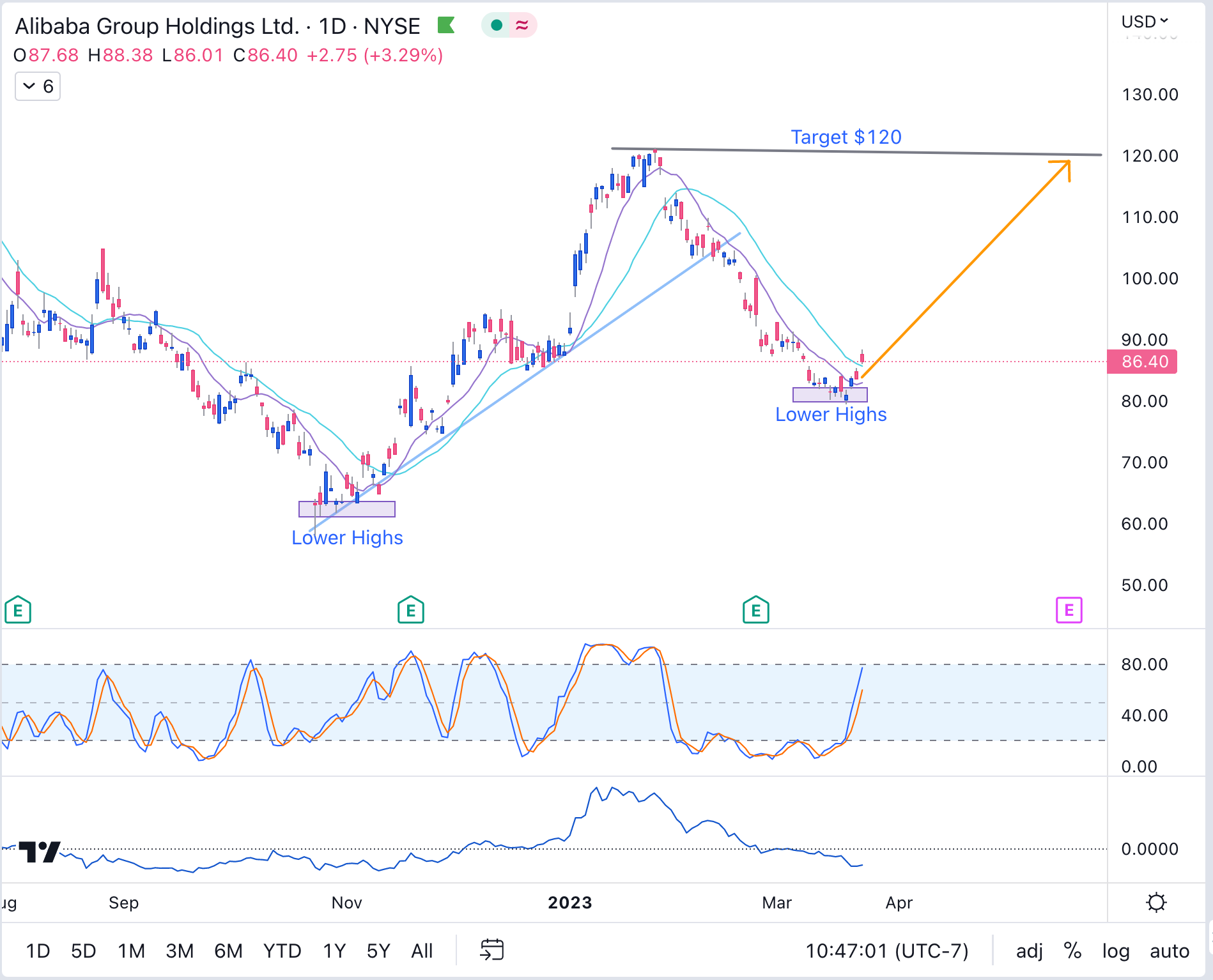Click the Mar label on time axis
Screen dimensions: 1213x980
click(x=776, y=902)
